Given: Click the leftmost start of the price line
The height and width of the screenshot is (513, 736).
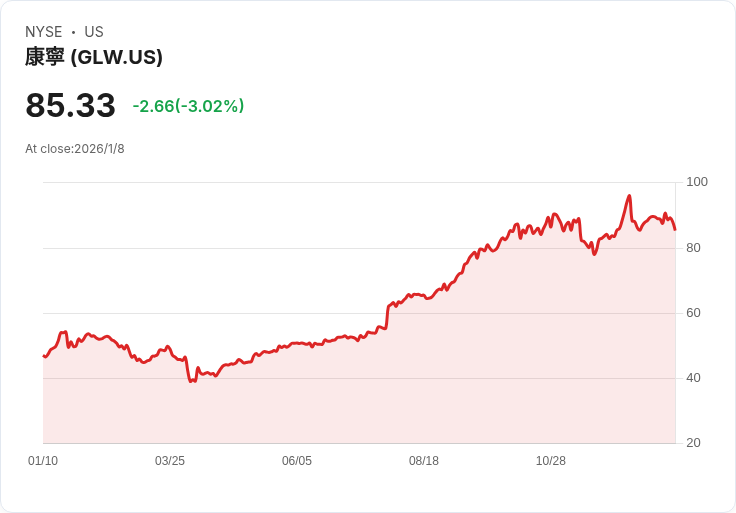Looking at the screenshot, I should pyautogui.click(x=43, y=356).
